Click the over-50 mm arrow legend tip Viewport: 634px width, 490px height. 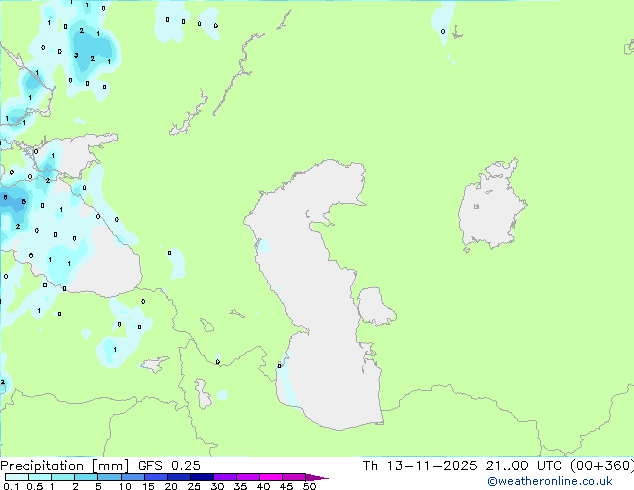[317, 477]
